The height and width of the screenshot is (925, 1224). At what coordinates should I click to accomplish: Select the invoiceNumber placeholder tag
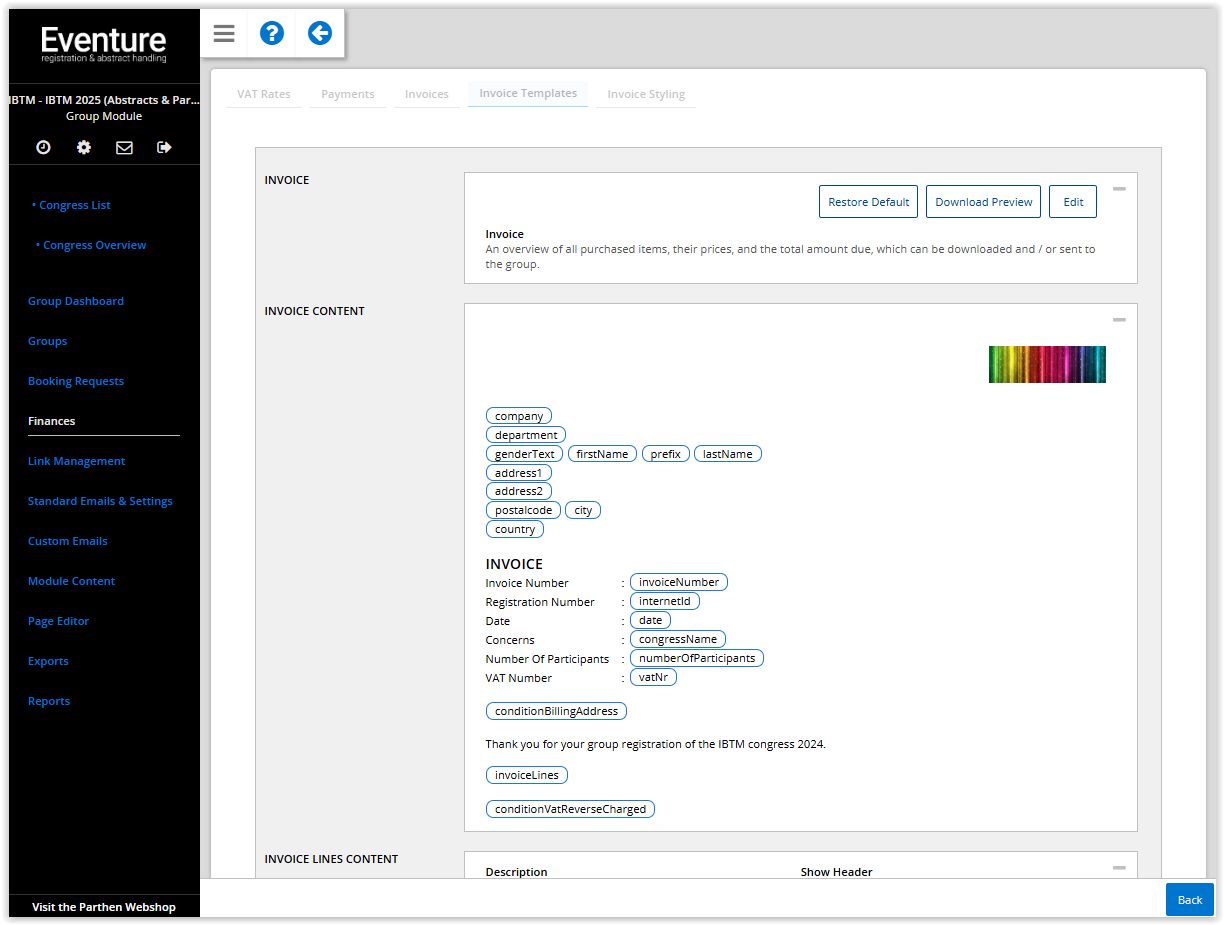[679, 582]
